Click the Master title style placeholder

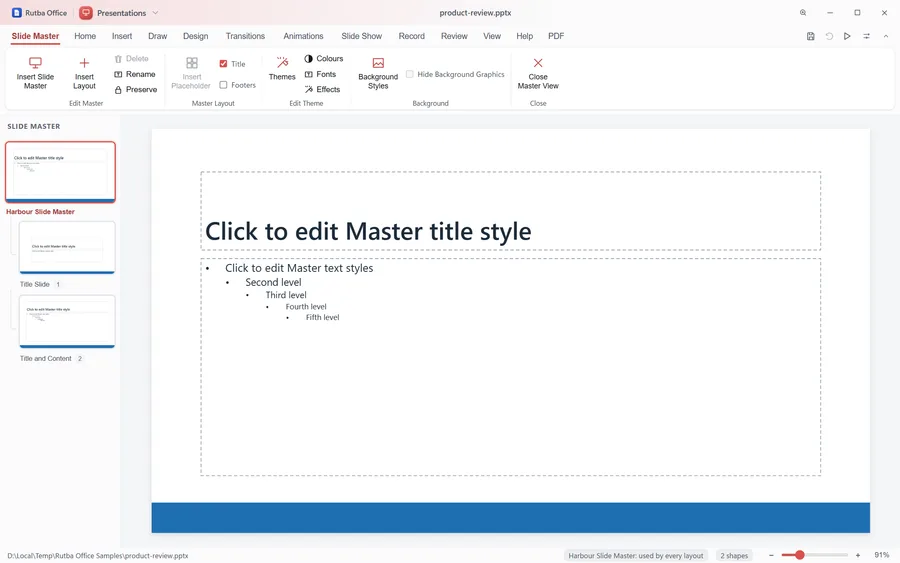pyautogui.click(x=510, y=211)
